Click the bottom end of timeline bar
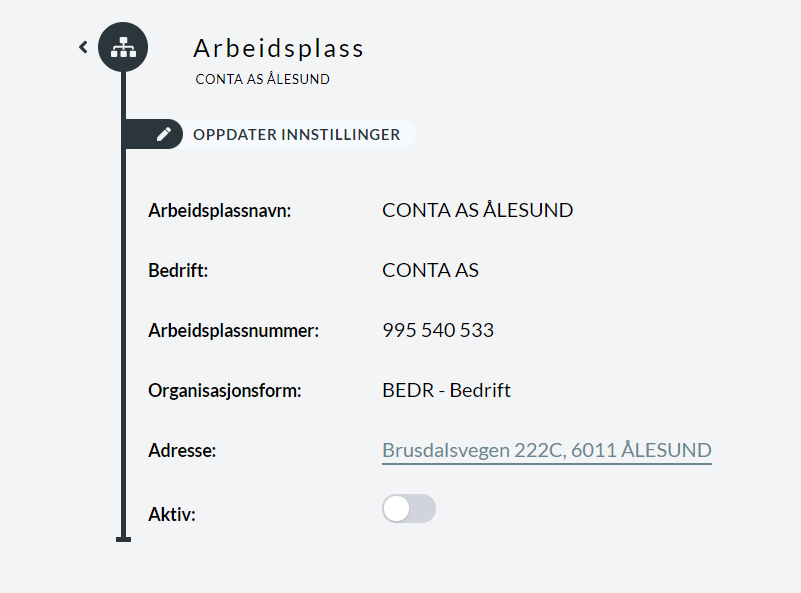The image size is (801, 593). (124, 539)
